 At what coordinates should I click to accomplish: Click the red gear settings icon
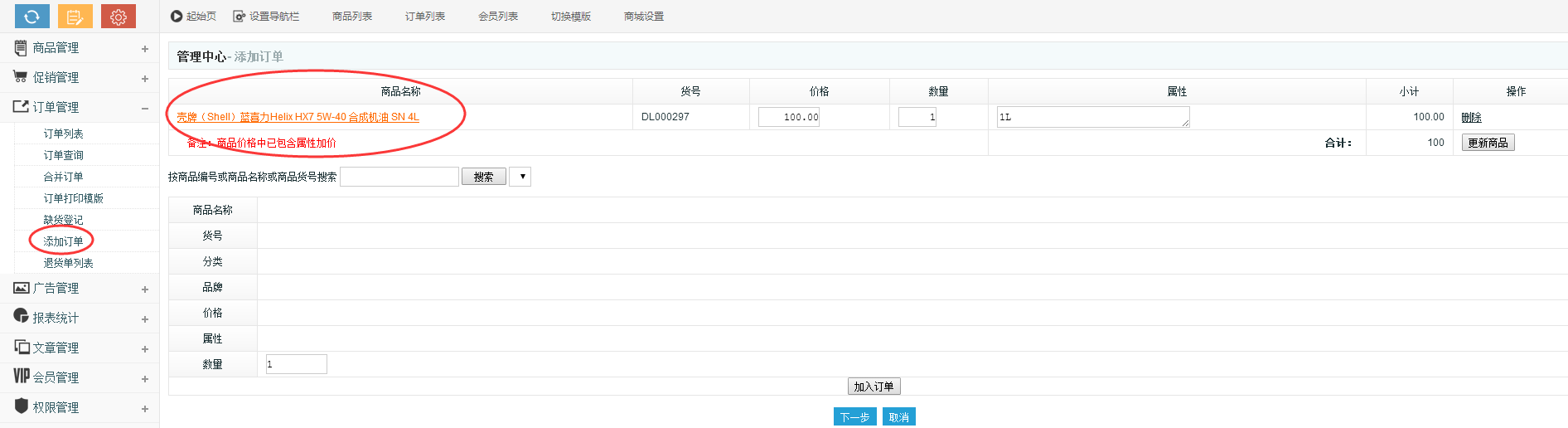[119, 17]
